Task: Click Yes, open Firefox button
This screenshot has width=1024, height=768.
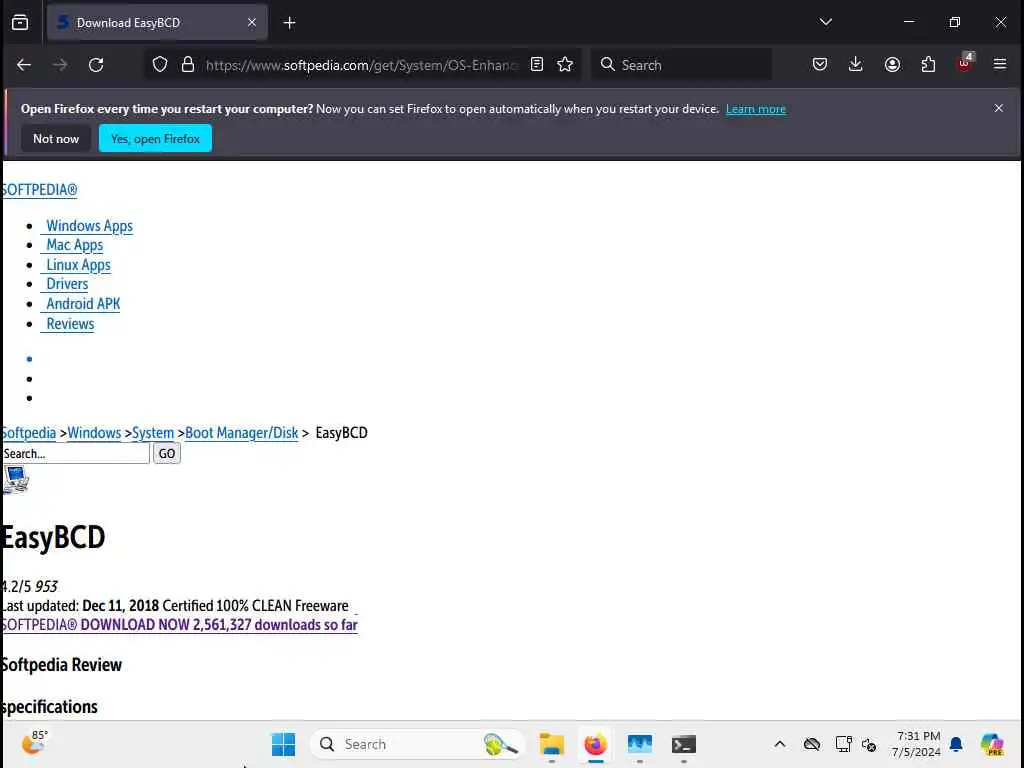Action: click(x=155, y=138)
